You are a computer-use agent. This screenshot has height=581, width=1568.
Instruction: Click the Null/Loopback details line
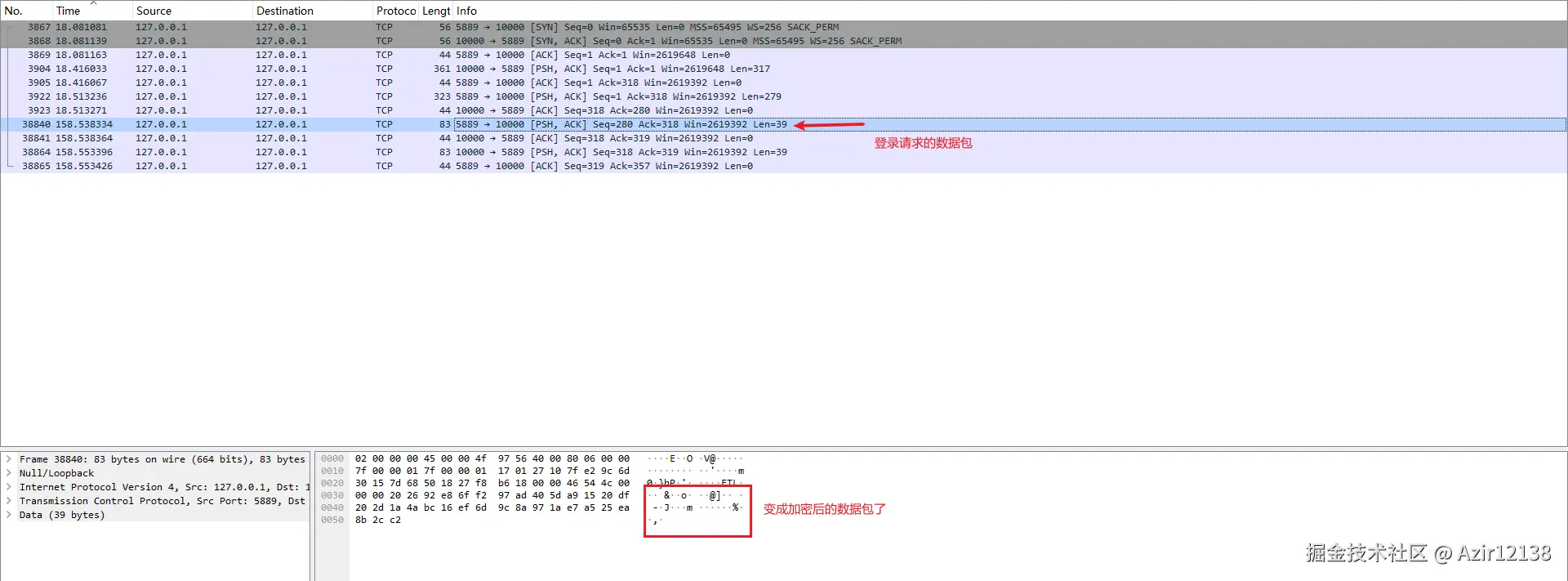[56, 473]
